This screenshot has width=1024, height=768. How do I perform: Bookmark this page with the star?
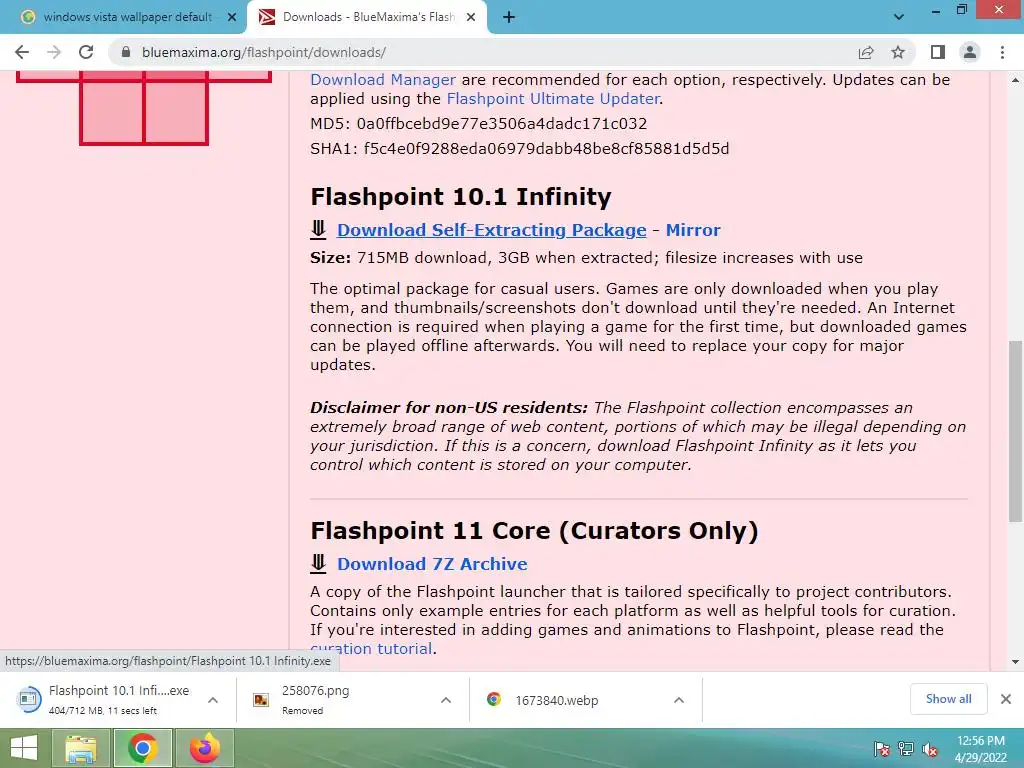tap(898, 52)
